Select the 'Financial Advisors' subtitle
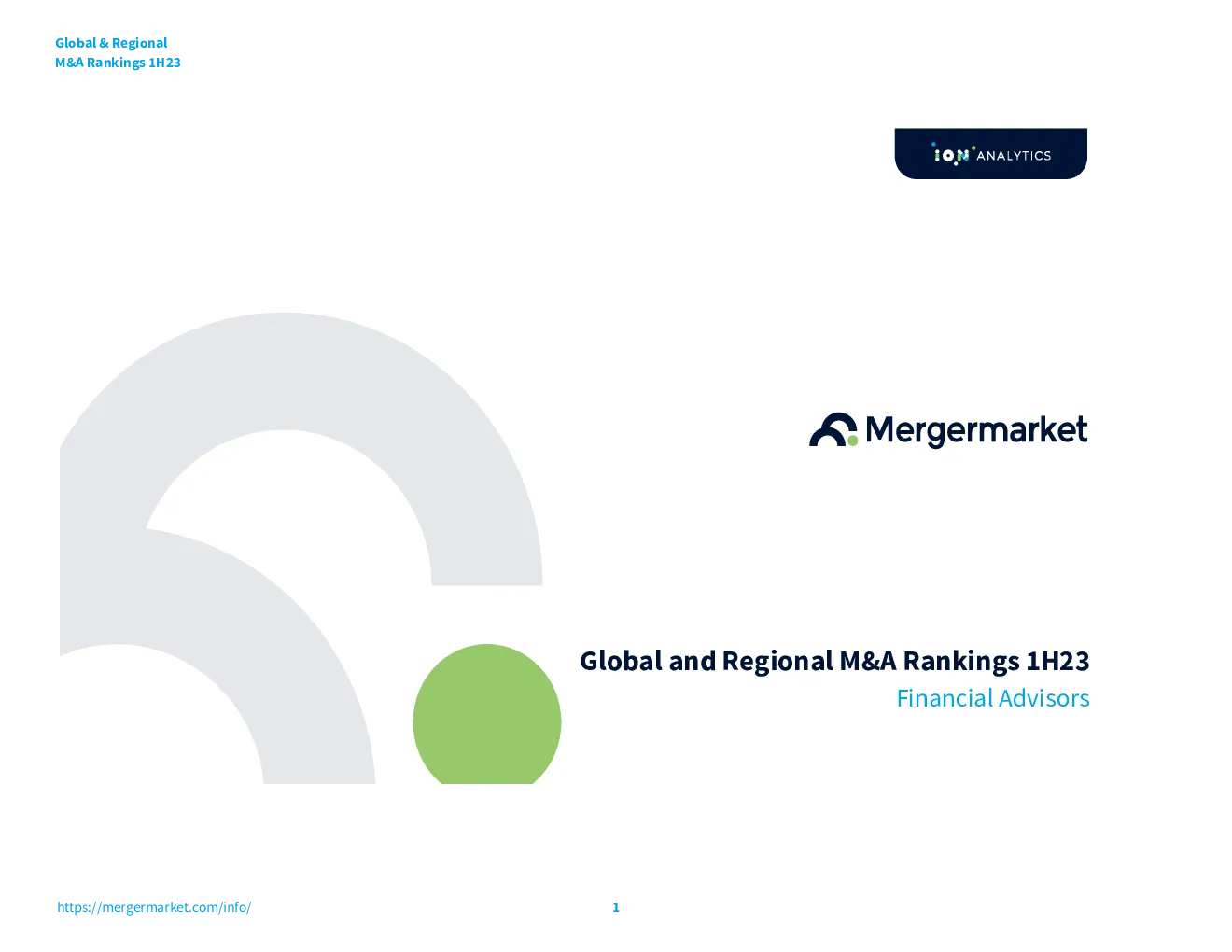 993,698
